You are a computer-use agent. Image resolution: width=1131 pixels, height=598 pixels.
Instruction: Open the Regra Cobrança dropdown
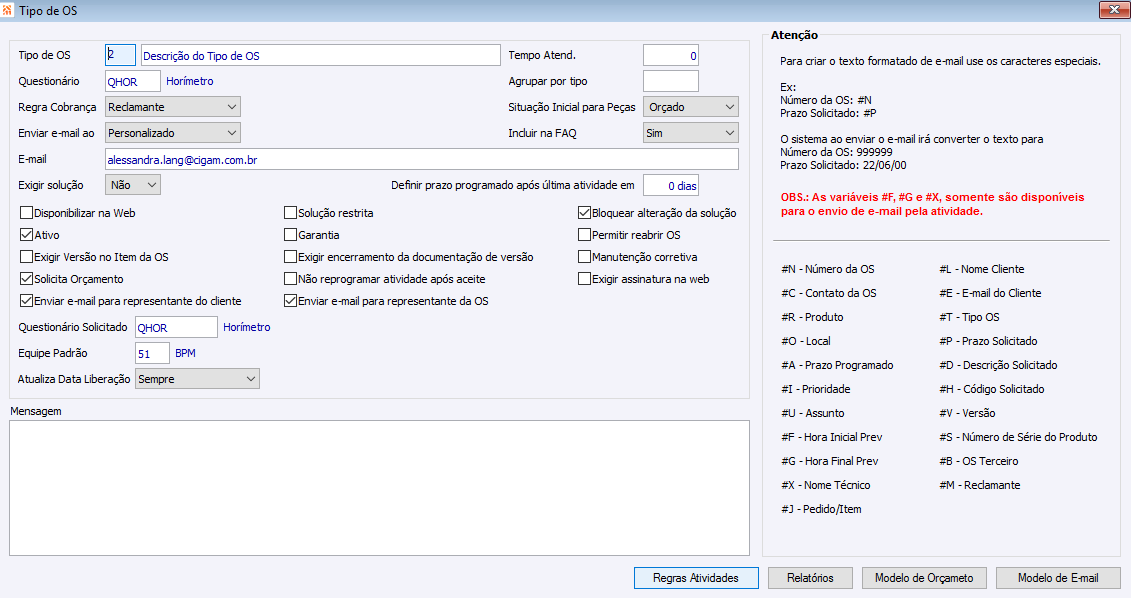(172, 107)
